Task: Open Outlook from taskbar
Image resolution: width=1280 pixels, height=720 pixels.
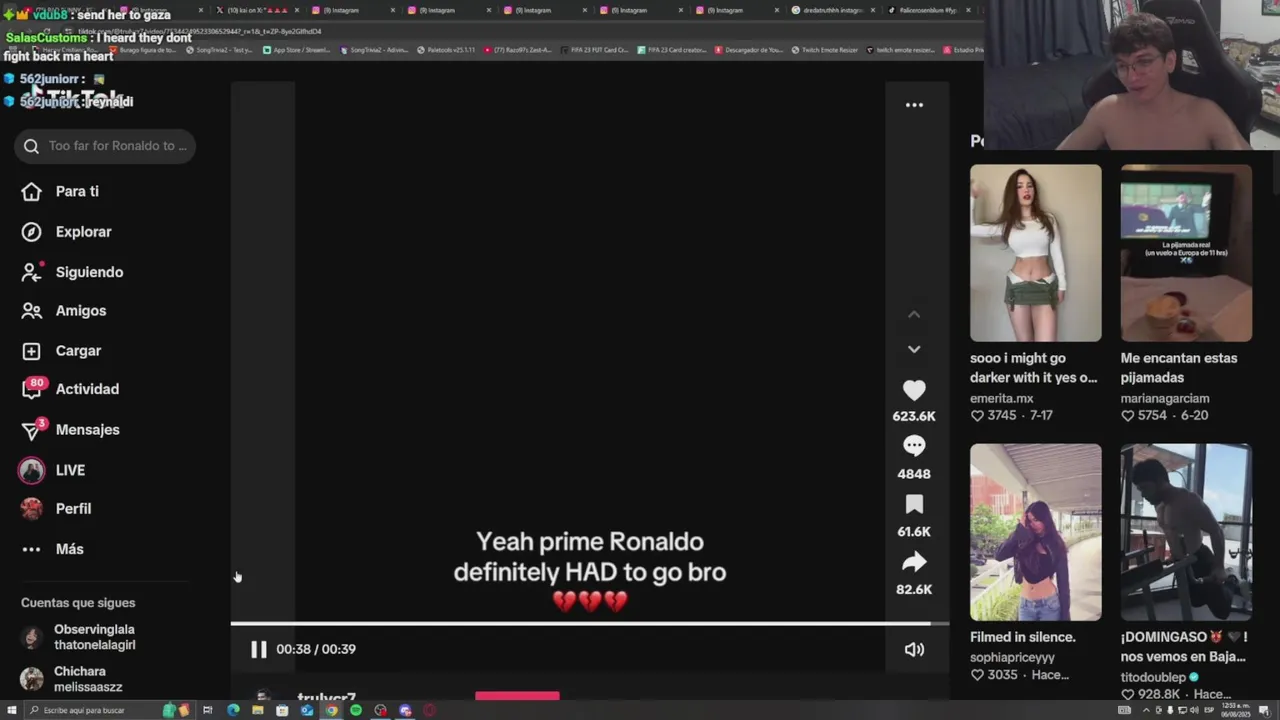Action: click(307, 710)
